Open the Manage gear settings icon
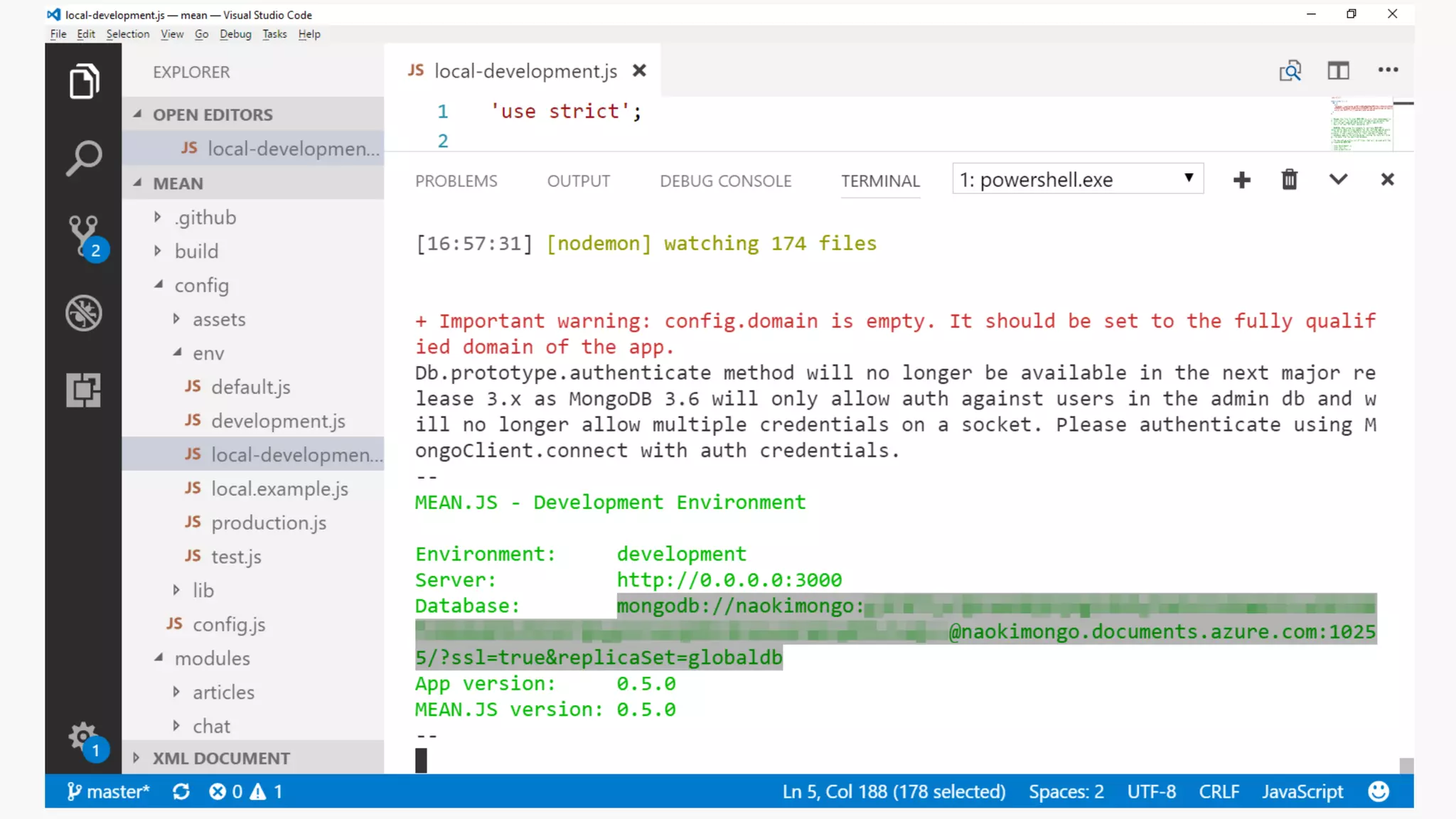The width and height of the screenshot is (1456, 819). [x=82, y=737]
